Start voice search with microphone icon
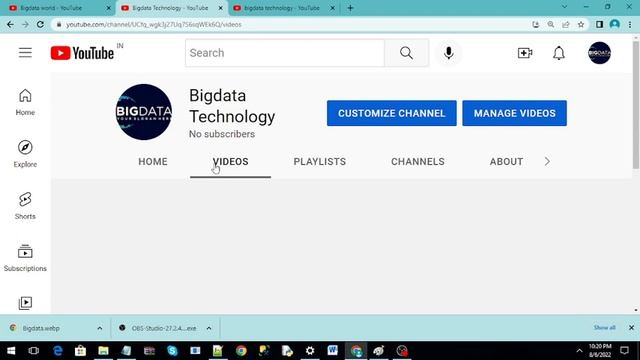The height and width of the screenshot is (360, 640). point(449,53)
